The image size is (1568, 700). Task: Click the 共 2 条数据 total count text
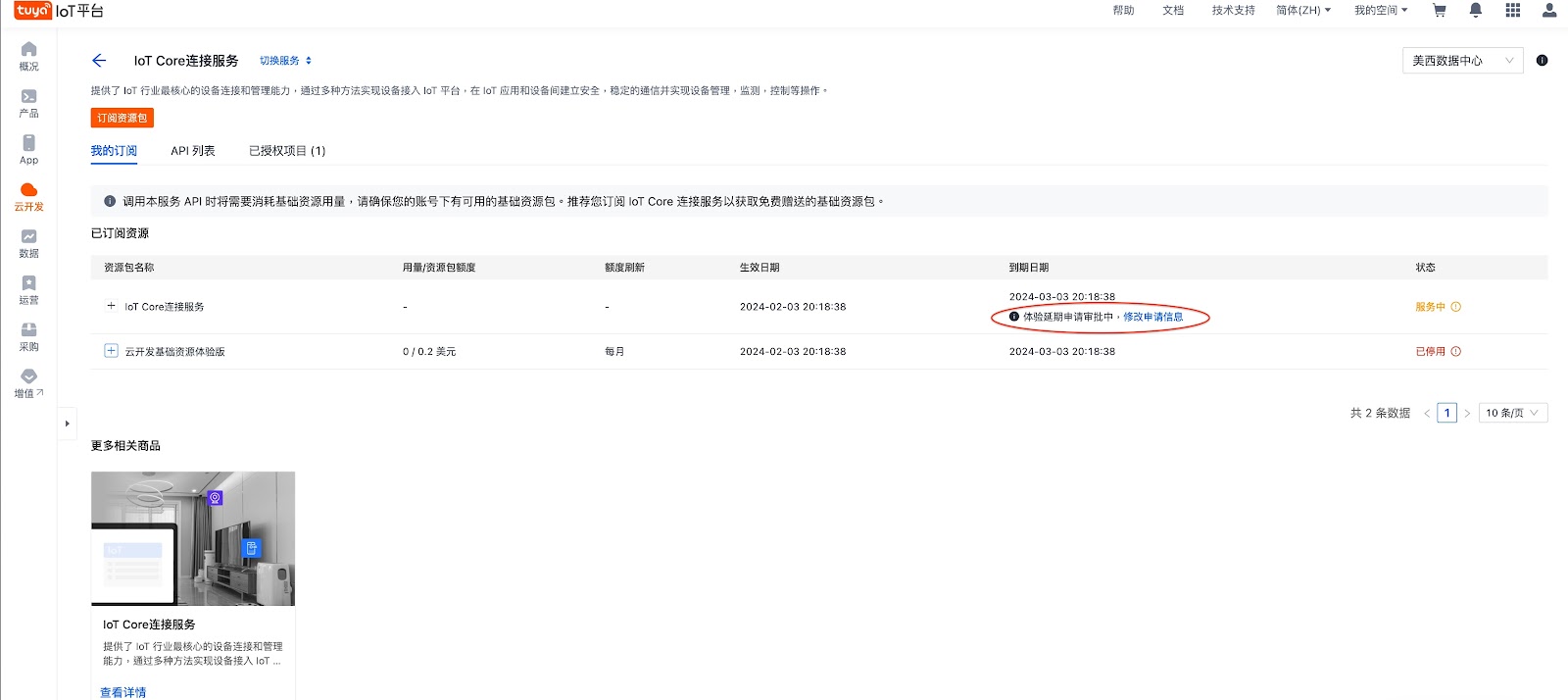pos(1380,413)
